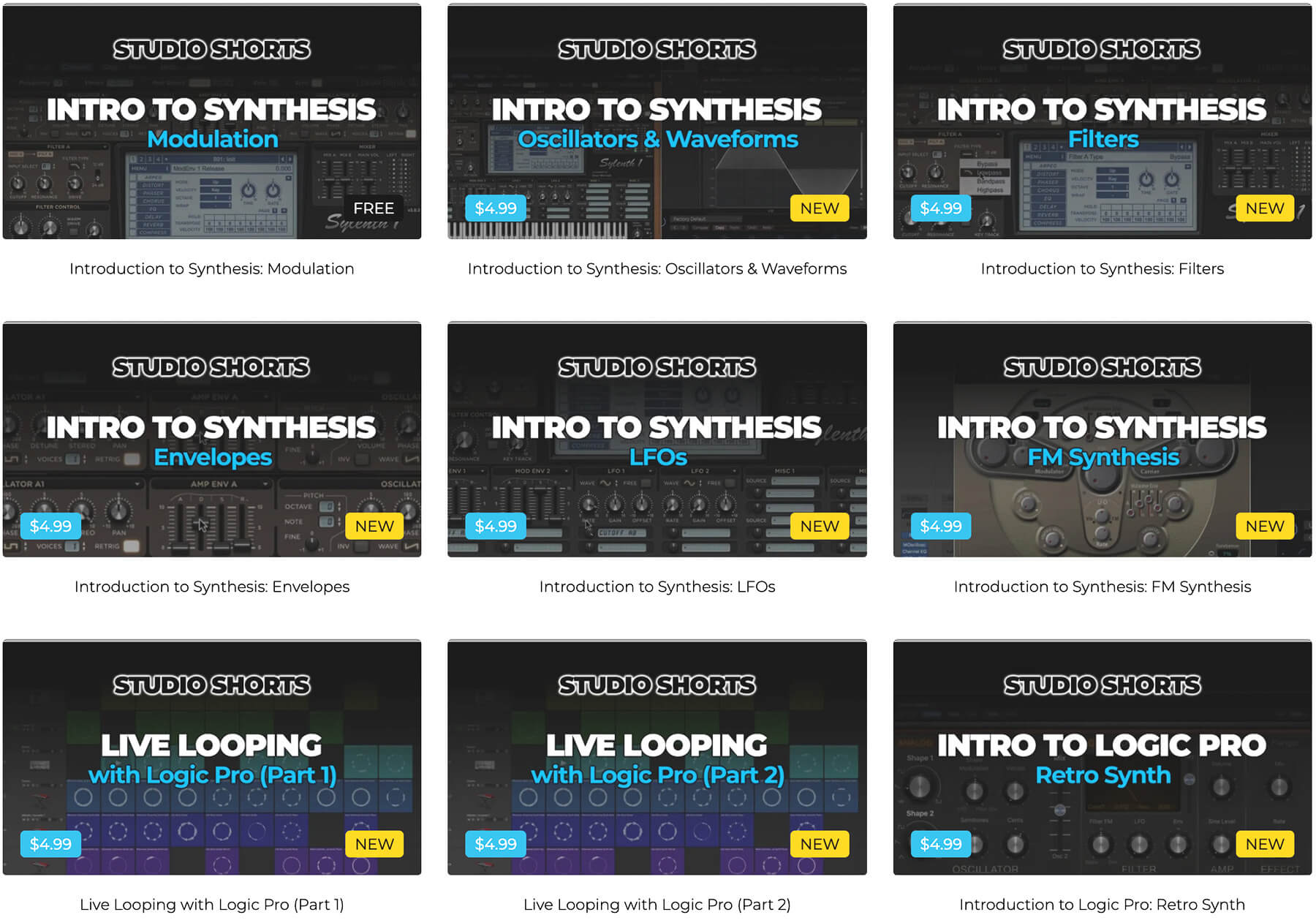Click the $4.99 price on Envelopes card

(x=50, y=526)
